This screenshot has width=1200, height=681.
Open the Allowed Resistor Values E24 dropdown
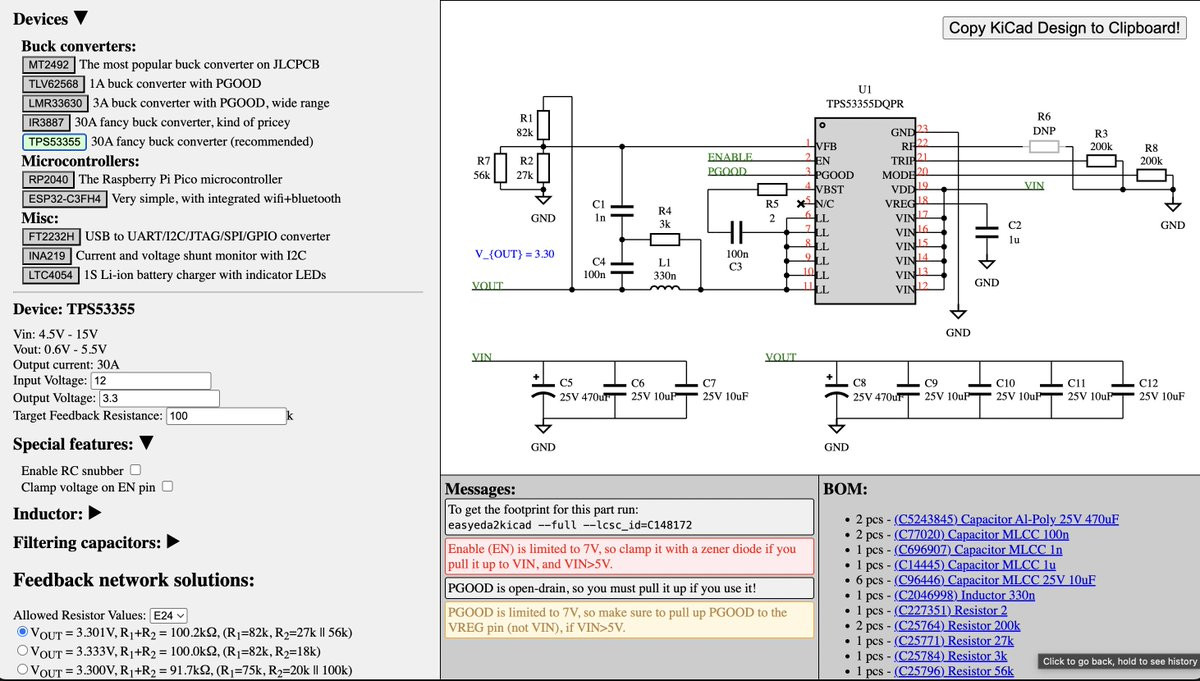(169, 616)
